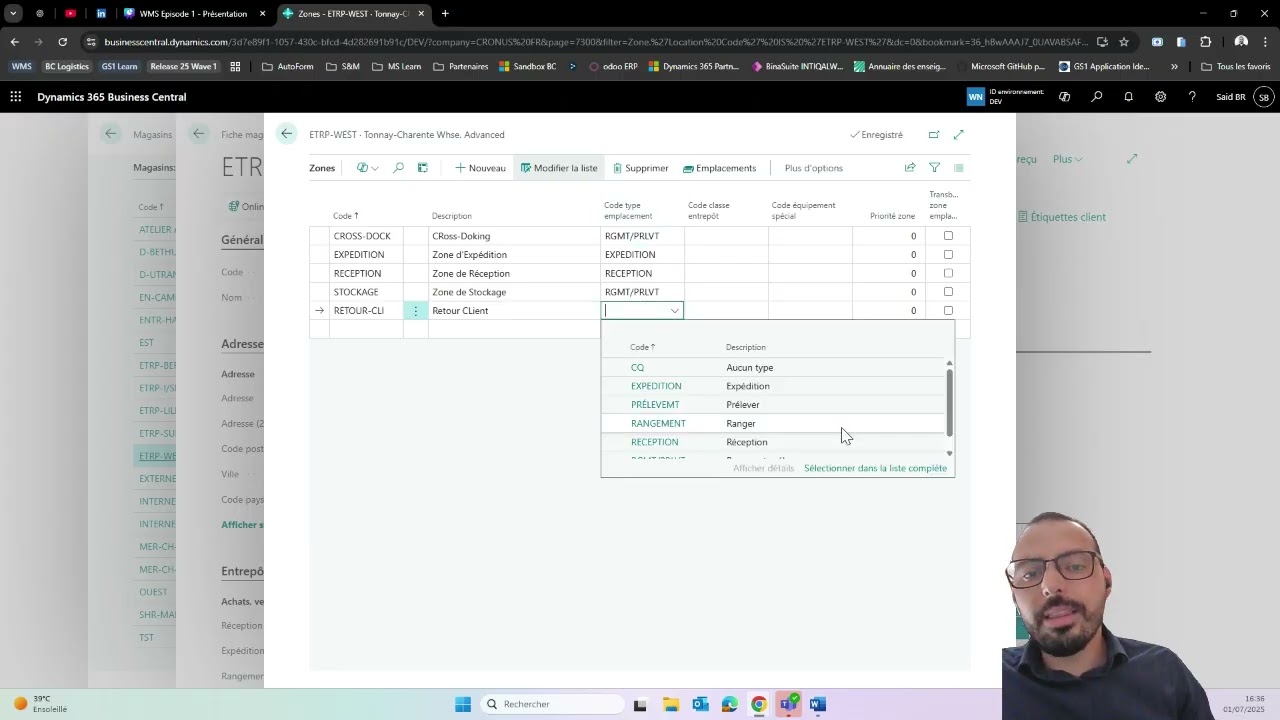
Task: Click Sélectionner dans la liste complète
Action: tap(875, 468)
